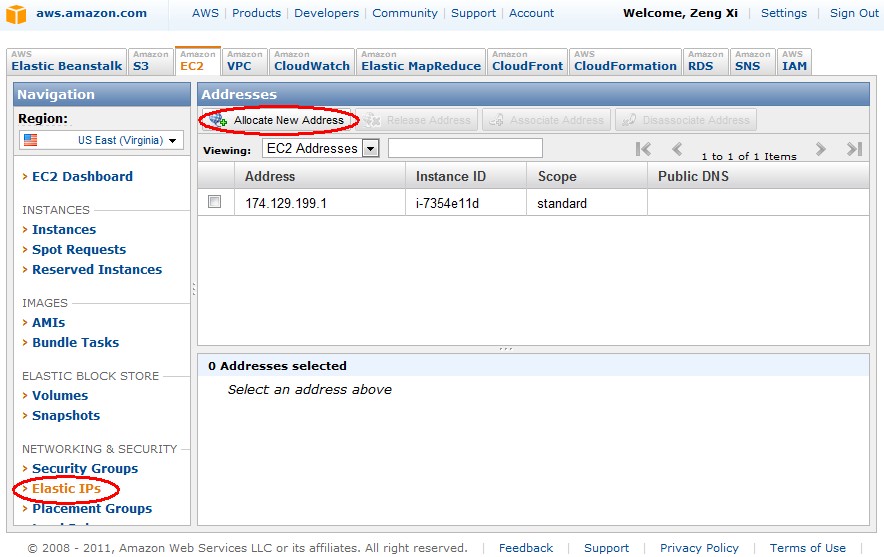Click the Associate Address button

point(546,120)
